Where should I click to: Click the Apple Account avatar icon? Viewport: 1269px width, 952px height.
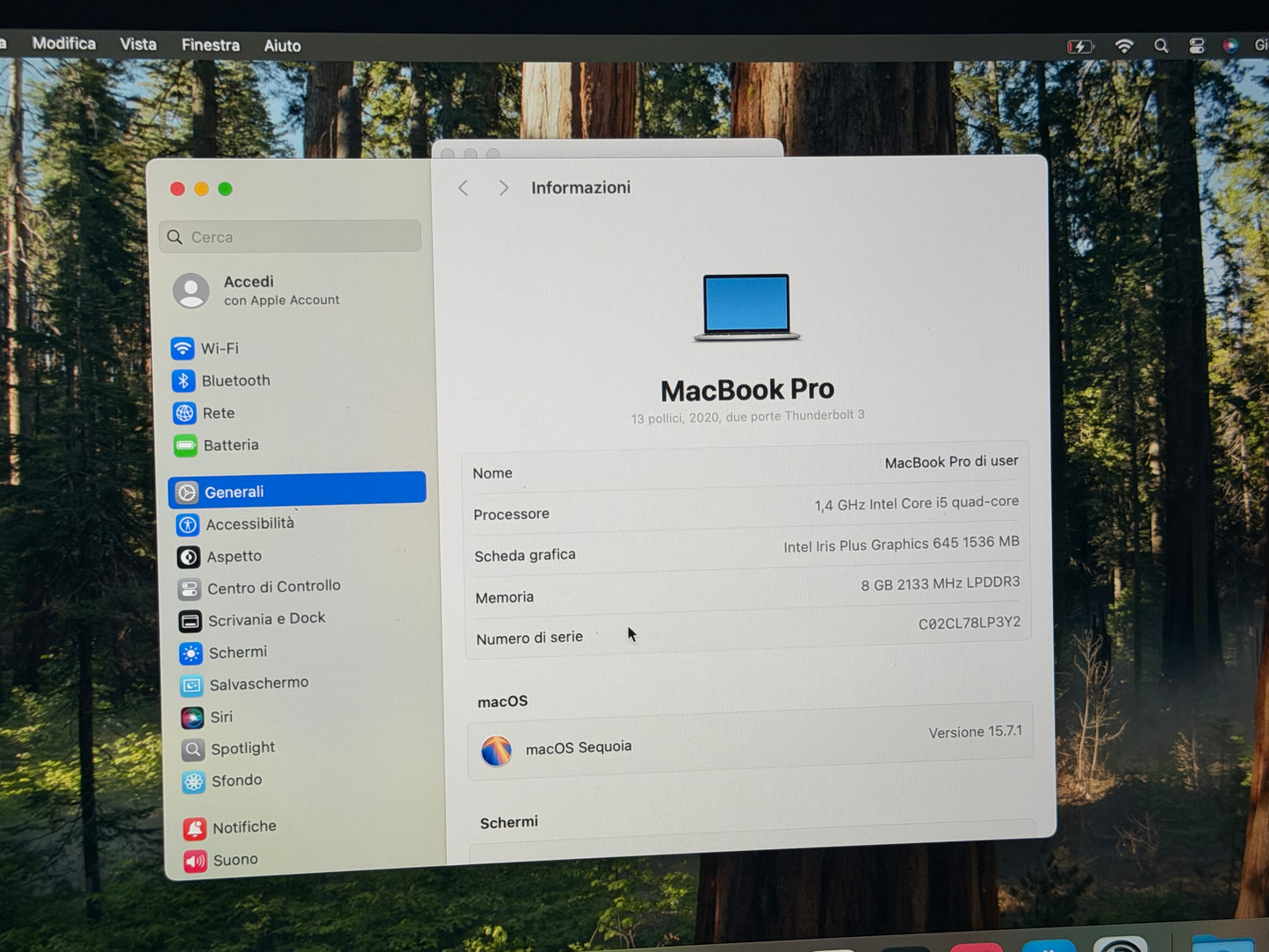tap(191, 291)
